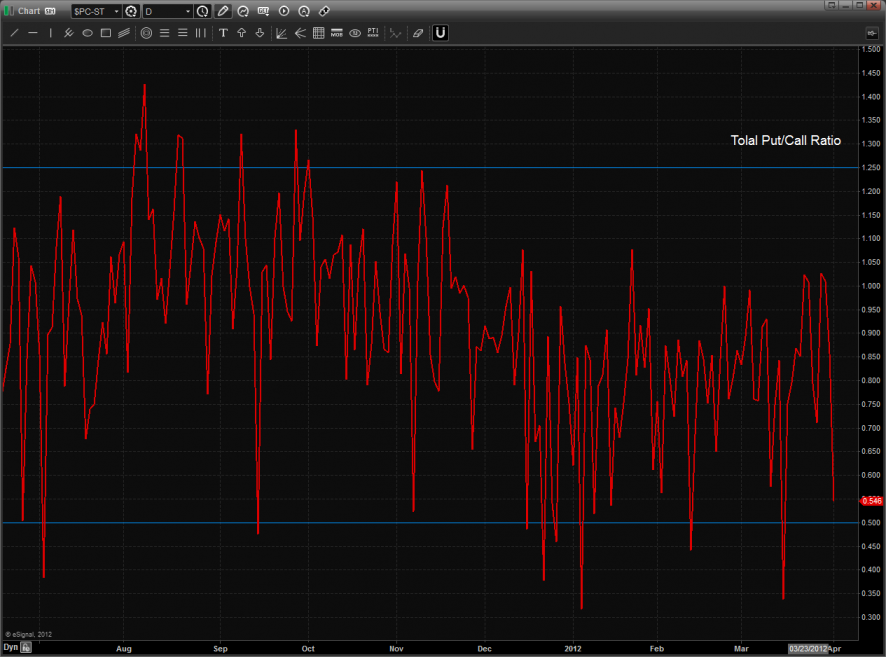Screen dimensions: 886x657
Task: Click the Total Put/Call Ratio text label
Action: (x=785, y=141)
